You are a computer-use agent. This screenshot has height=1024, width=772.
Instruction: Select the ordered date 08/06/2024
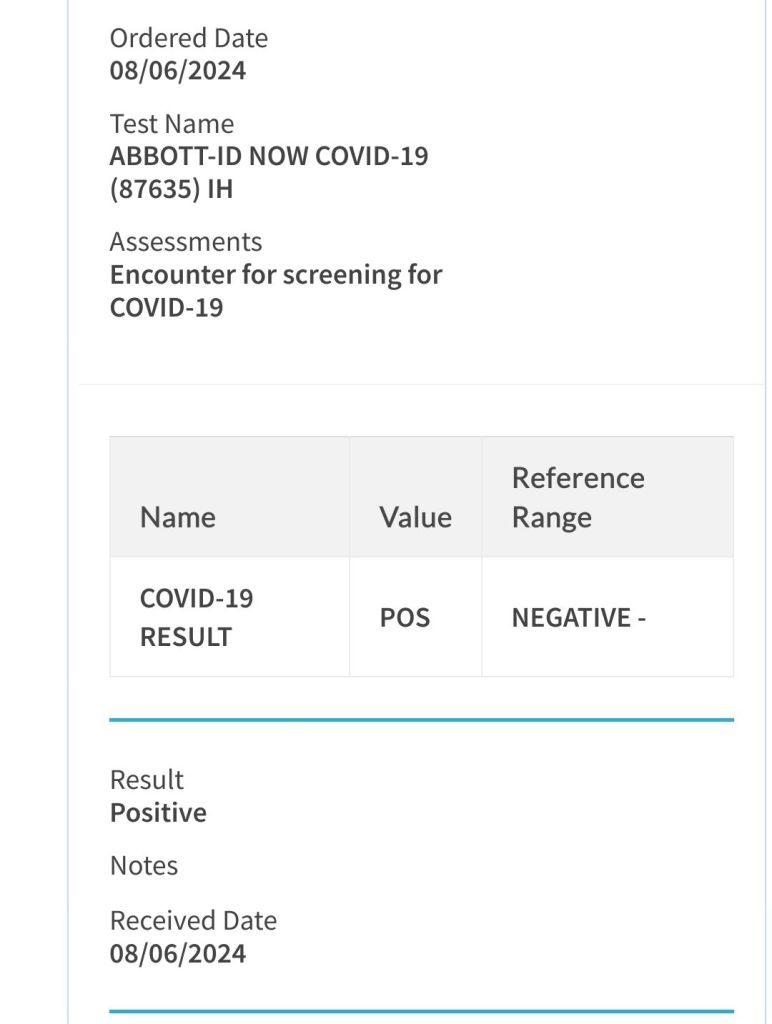tap(177, 71)
